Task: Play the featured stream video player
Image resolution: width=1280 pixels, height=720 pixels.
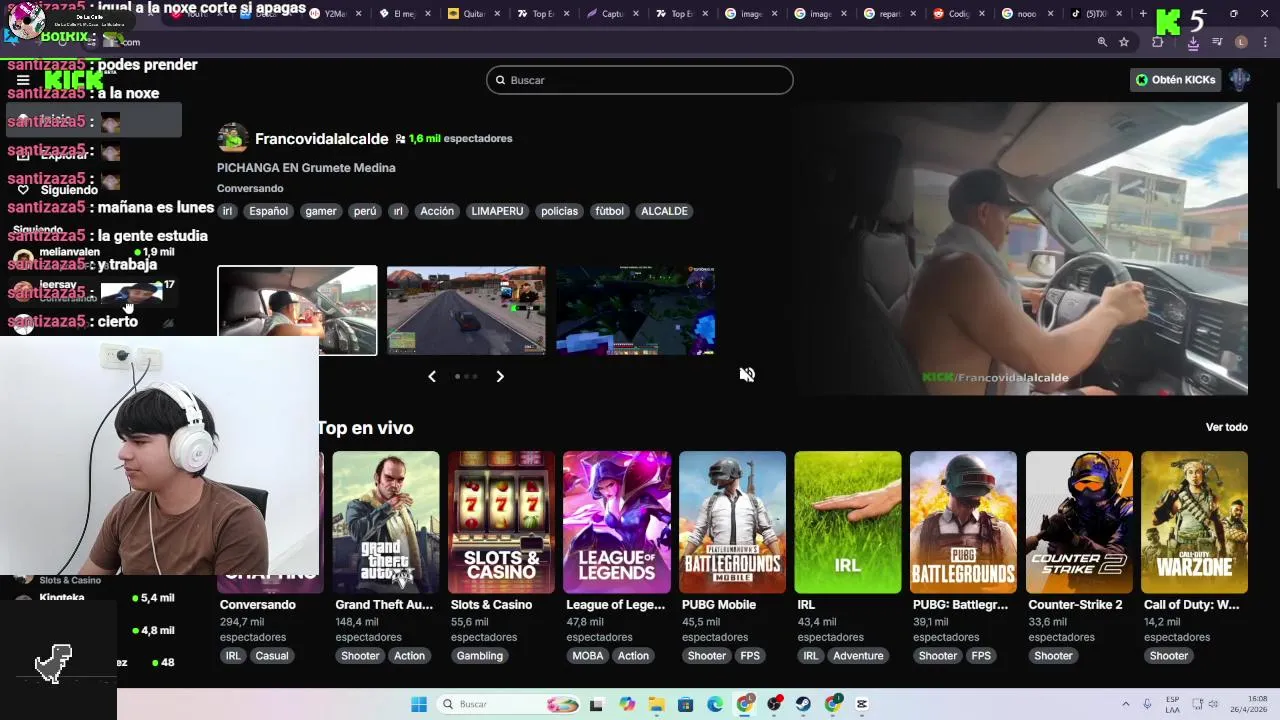Action: tap(1022, 250)
